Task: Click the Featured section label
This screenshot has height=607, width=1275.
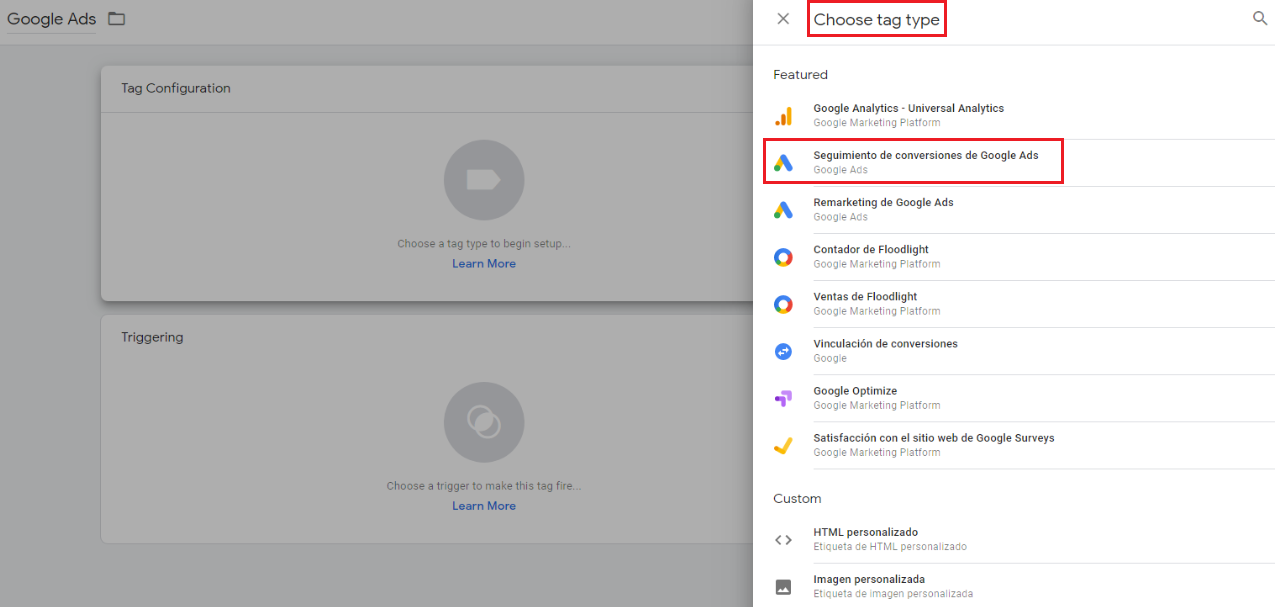Action: (800, 75)
